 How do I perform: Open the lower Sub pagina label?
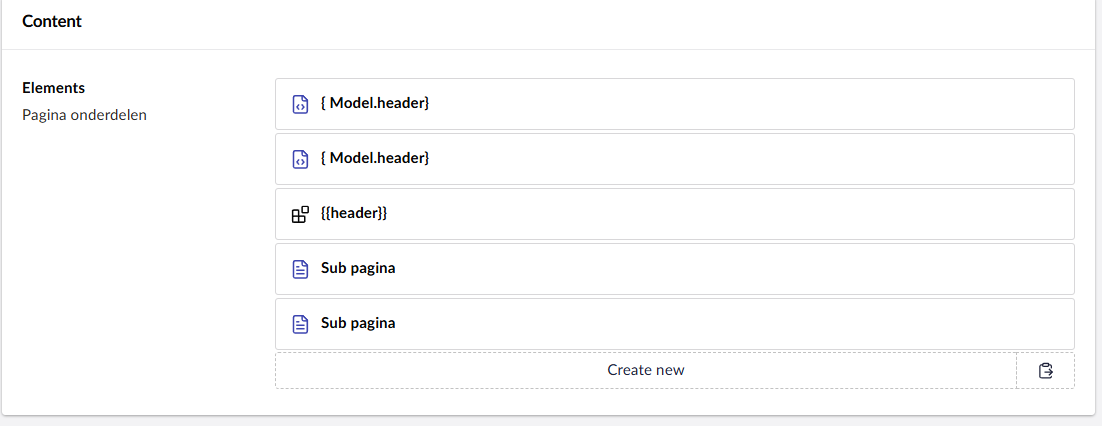tap(358, 323)
